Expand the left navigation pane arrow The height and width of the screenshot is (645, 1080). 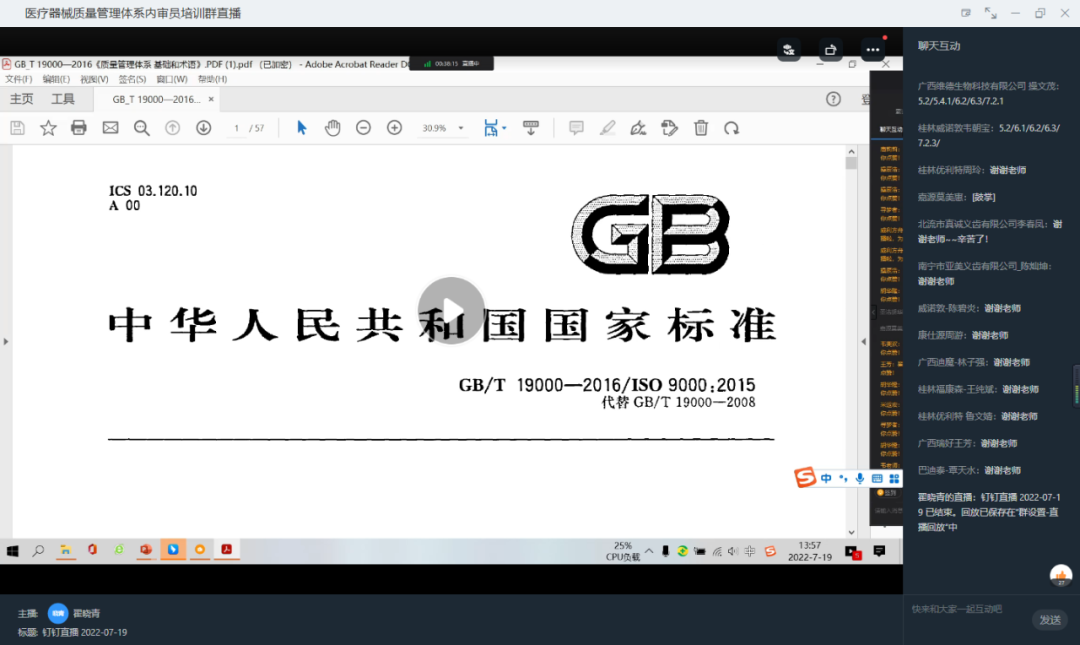(x=6, y=341)
